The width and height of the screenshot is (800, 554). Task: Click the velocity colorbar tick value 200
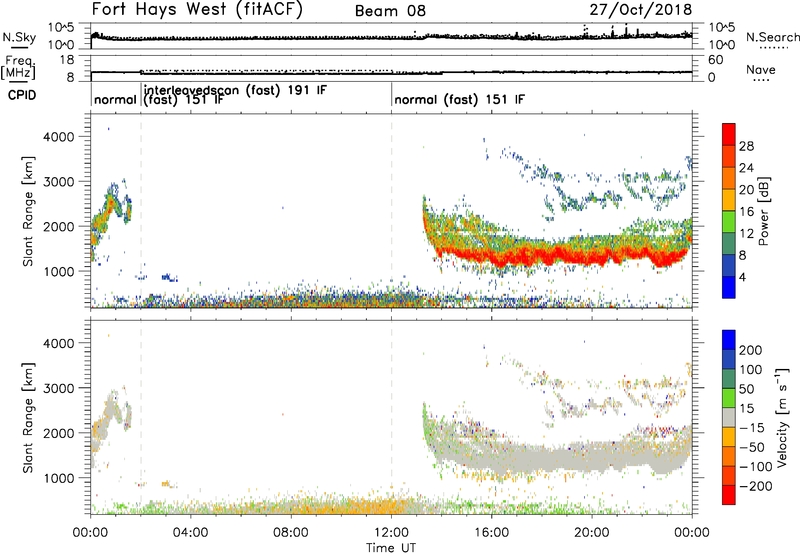(x=751, y=350)
